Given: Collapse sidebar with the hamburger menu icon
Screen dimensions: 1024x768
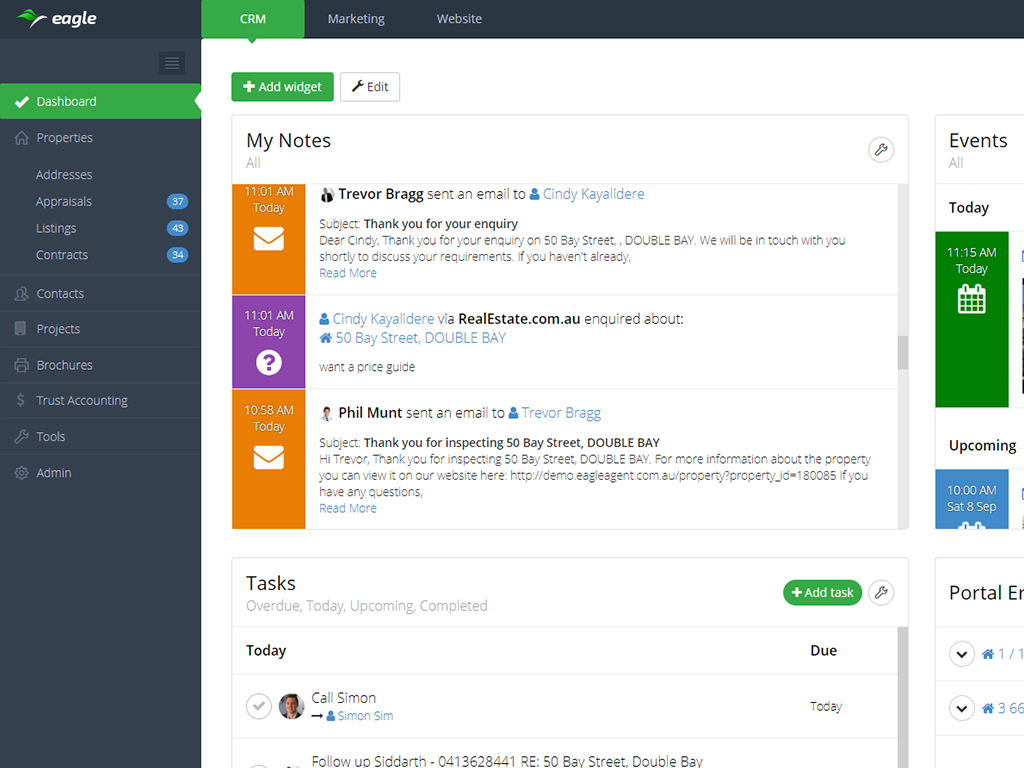Looking at the screenshot, I should [x=172, y=63].
